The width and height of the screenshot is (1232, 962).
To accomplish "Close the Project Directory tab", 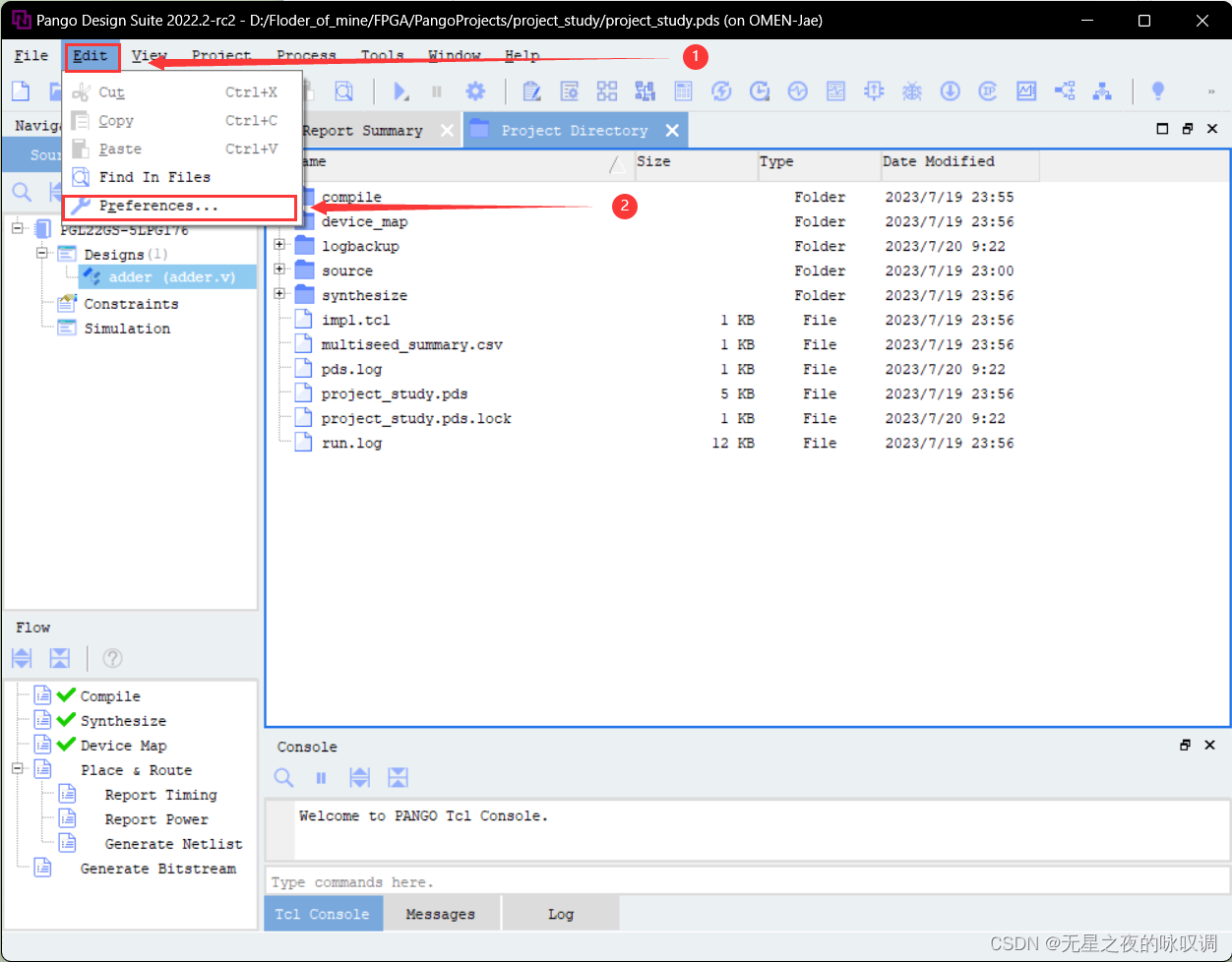I will (672, 131).
